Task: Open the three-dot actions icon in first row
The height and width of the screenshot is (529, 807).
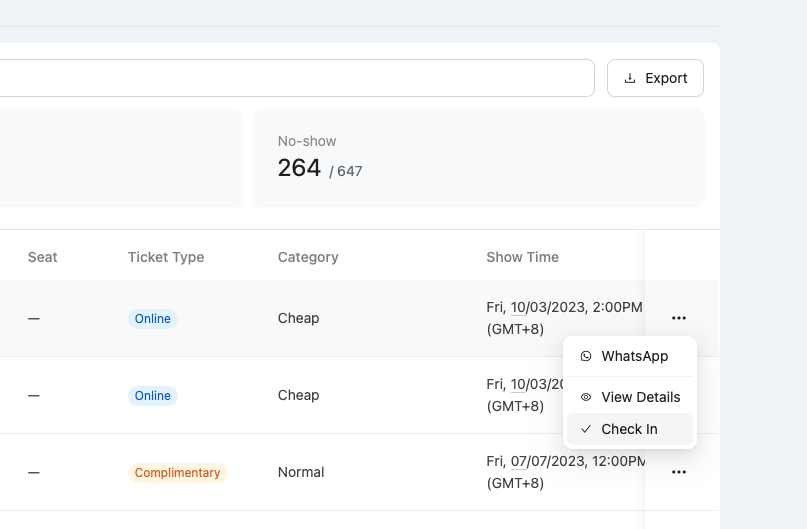Action: (679, 318)
